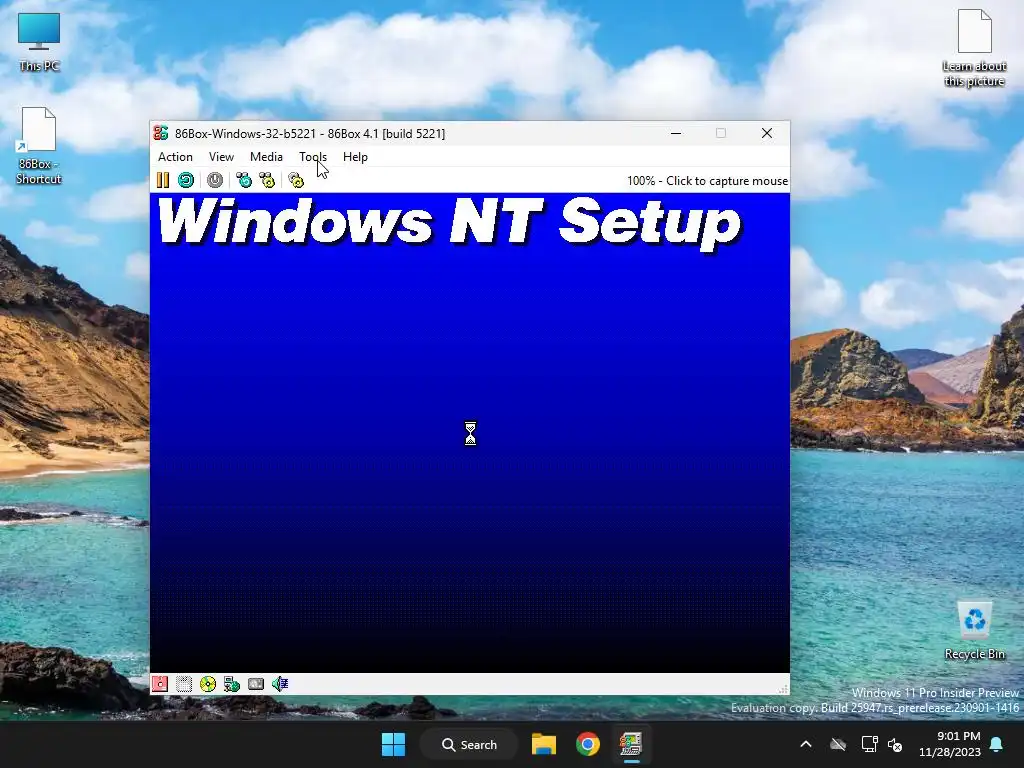Select This PC desktop icon
This screenshot has width=1024, height=768.
[39, 42]
